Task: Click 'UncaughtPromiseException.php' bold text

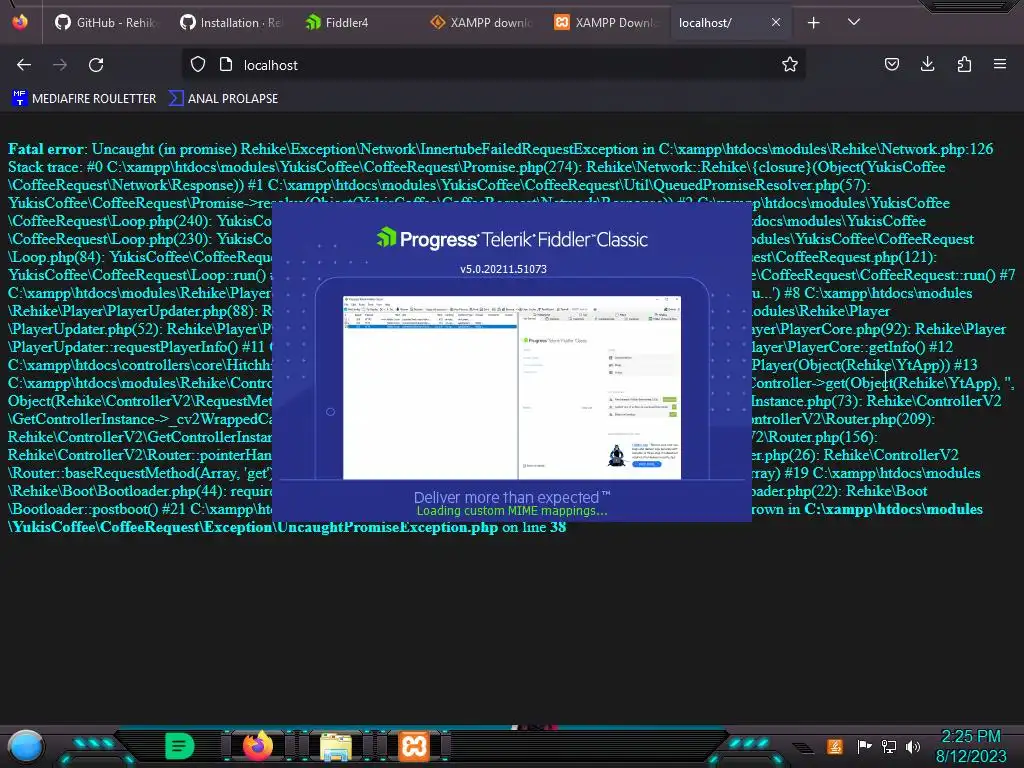Action: pos(387,527)
